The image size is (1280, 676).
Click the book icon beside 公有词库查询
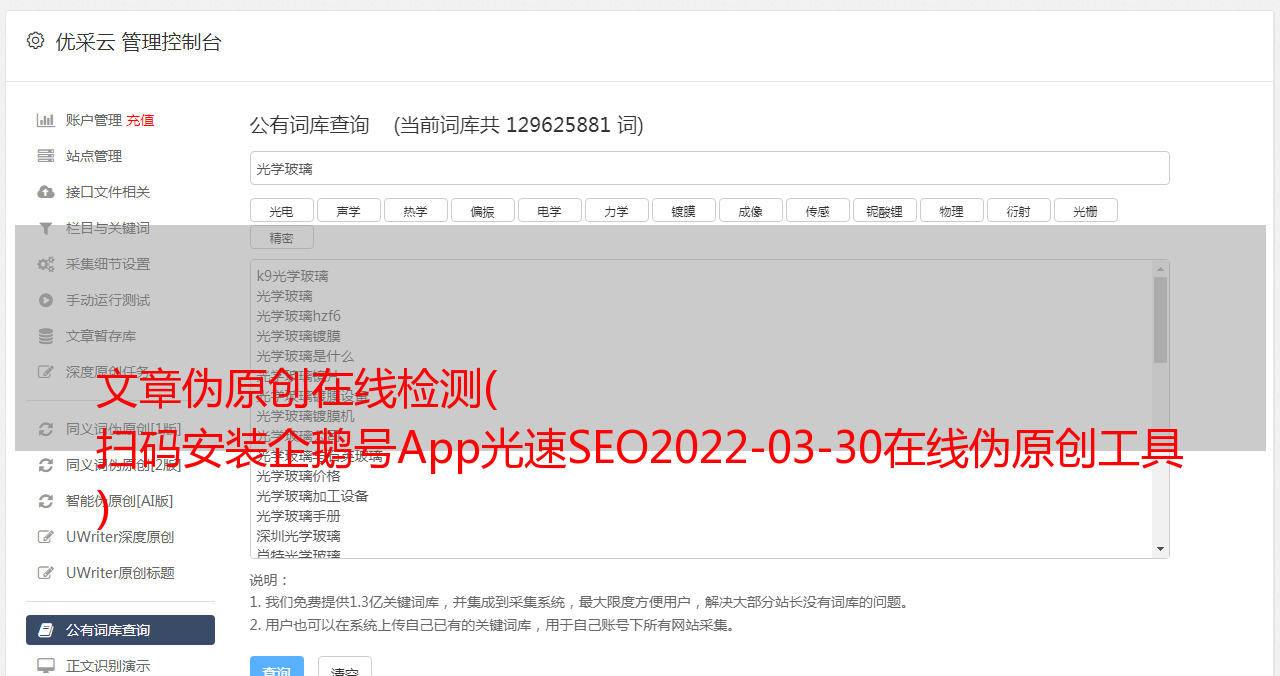(x=46, y=630)
